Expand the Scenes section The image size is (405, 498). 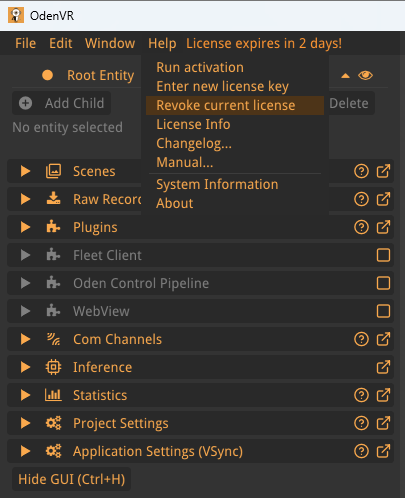tap(25, 171)
